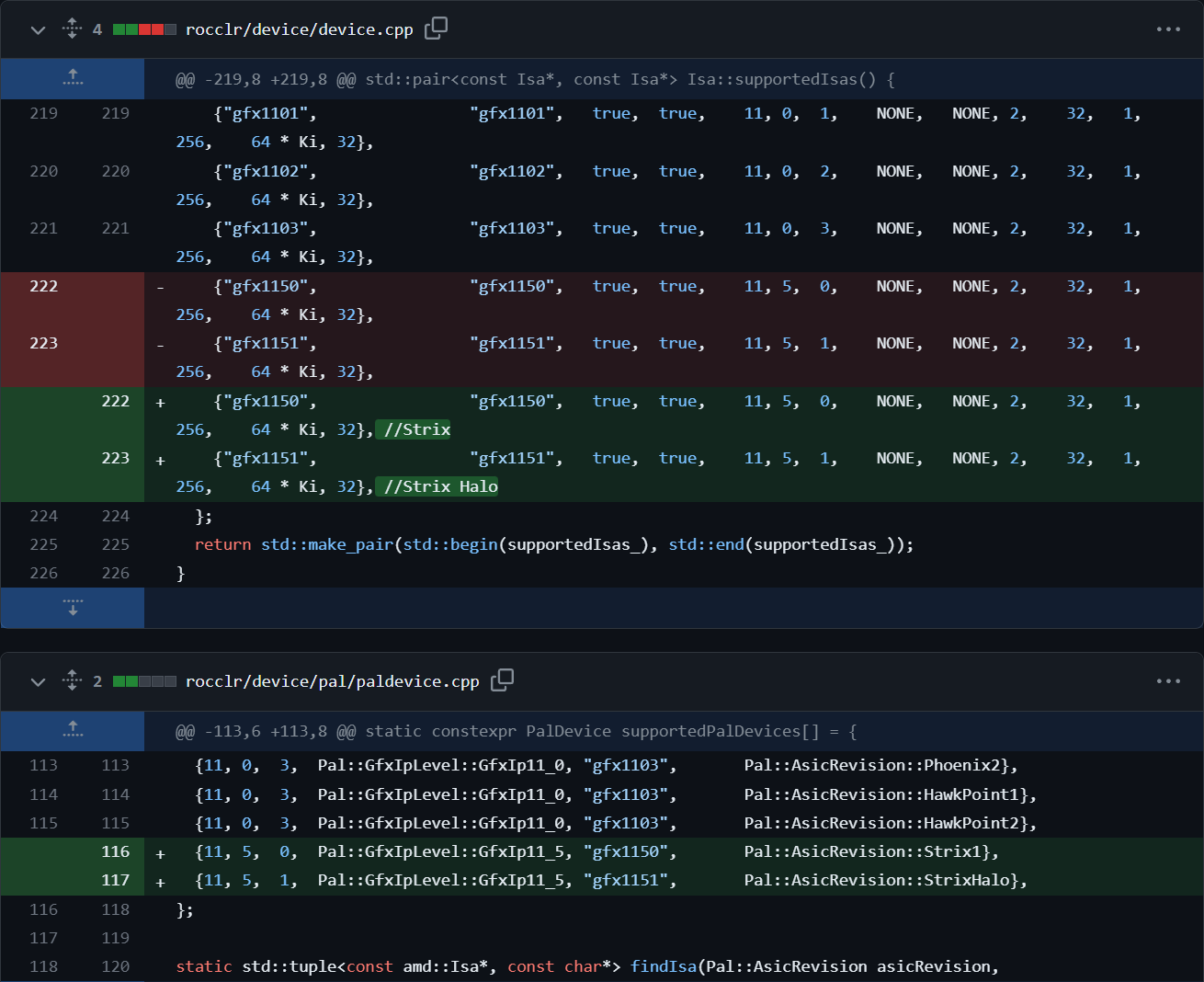Select added line number 117 for StrixHalo
Image resolution: width=1204 pixels, height=982 pixels.
115,880
